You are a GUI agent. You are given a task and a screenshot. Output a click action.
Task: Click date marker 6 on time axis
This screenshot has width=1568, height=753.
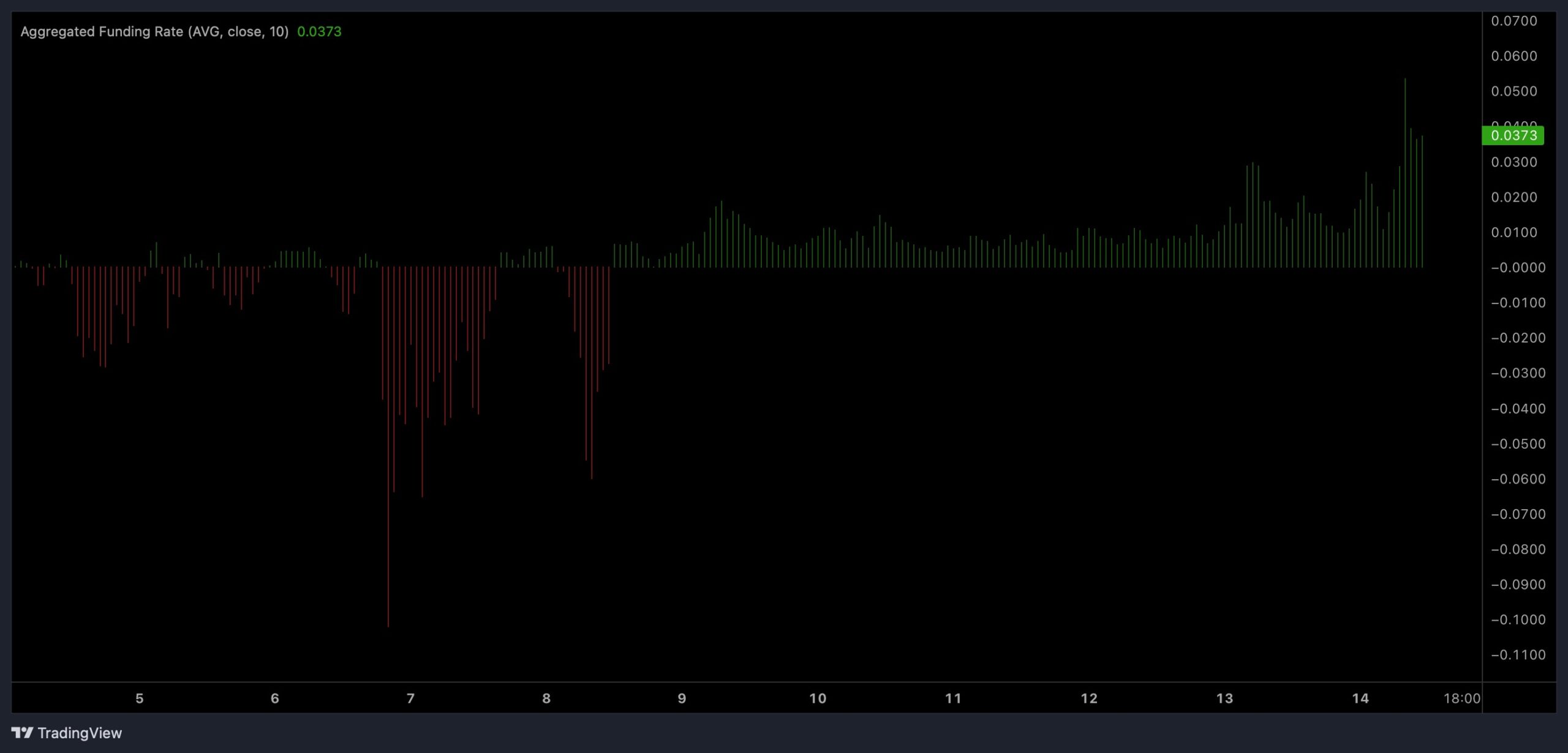275,698
